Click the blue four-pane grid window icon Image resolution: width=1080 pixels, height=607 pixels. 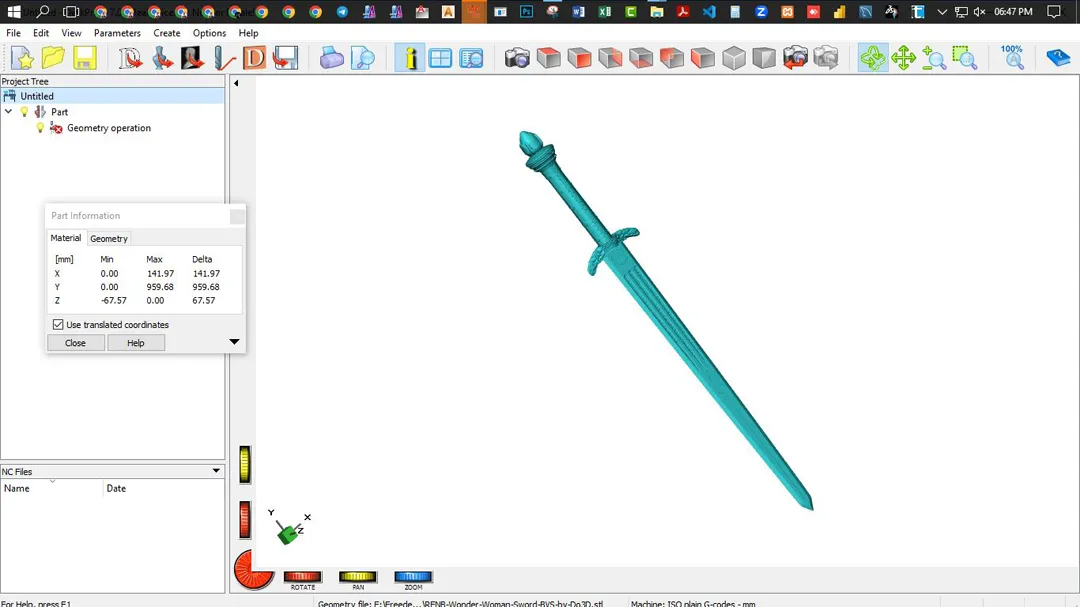coord(440,58)
